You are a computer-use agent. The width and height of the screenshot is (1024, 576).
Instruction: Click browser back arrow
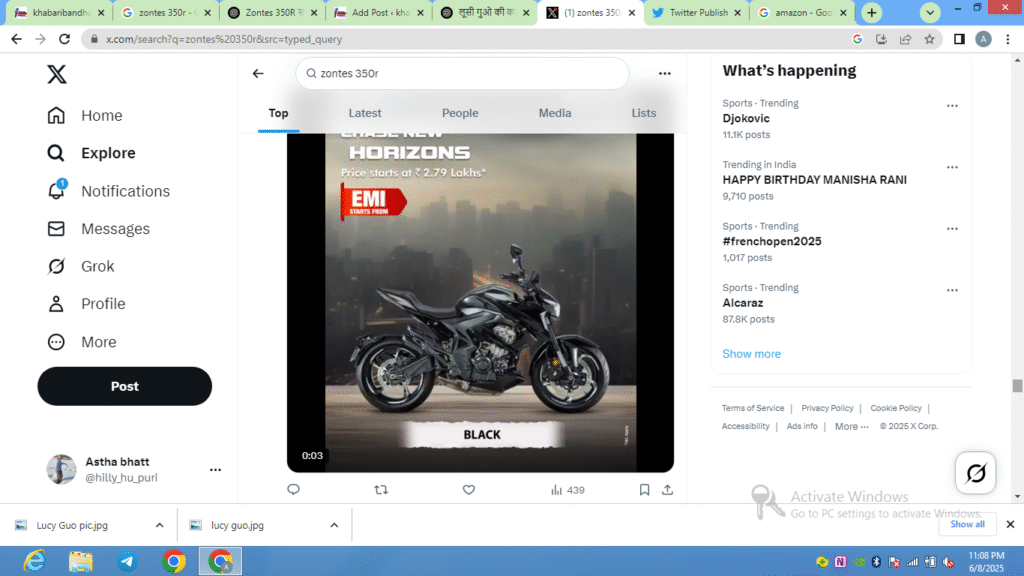(16, 39)
